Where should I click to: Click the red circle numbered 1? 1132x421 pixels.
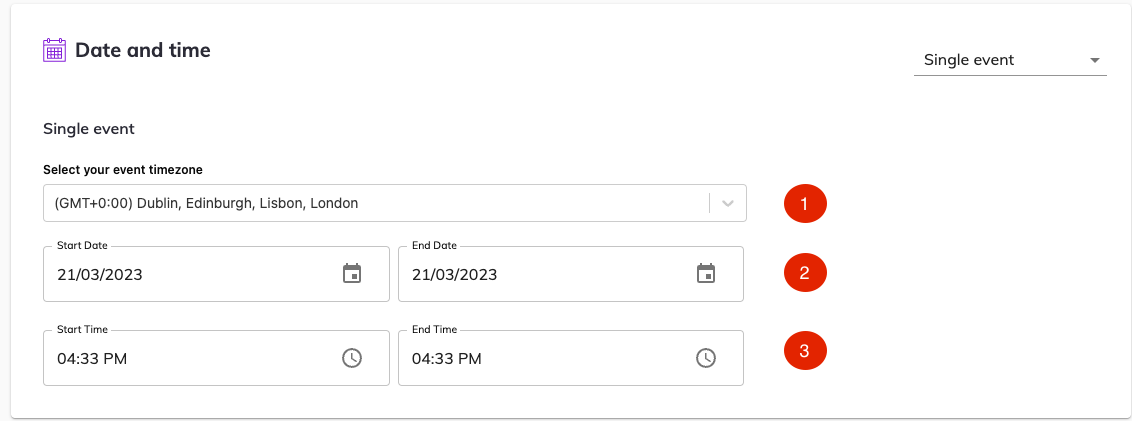point(806,204)
